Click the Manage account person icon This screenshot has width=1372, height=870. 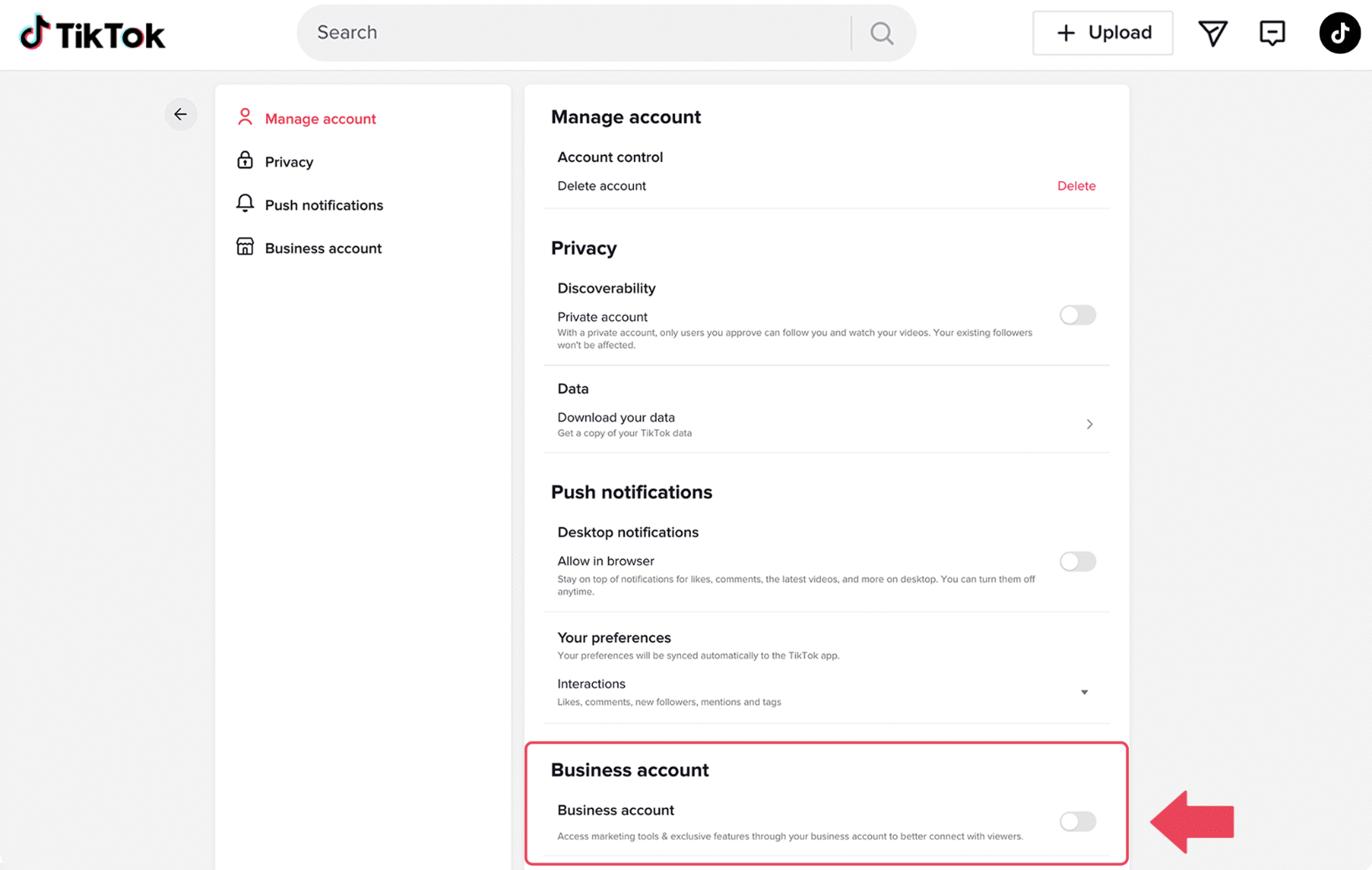245,117
